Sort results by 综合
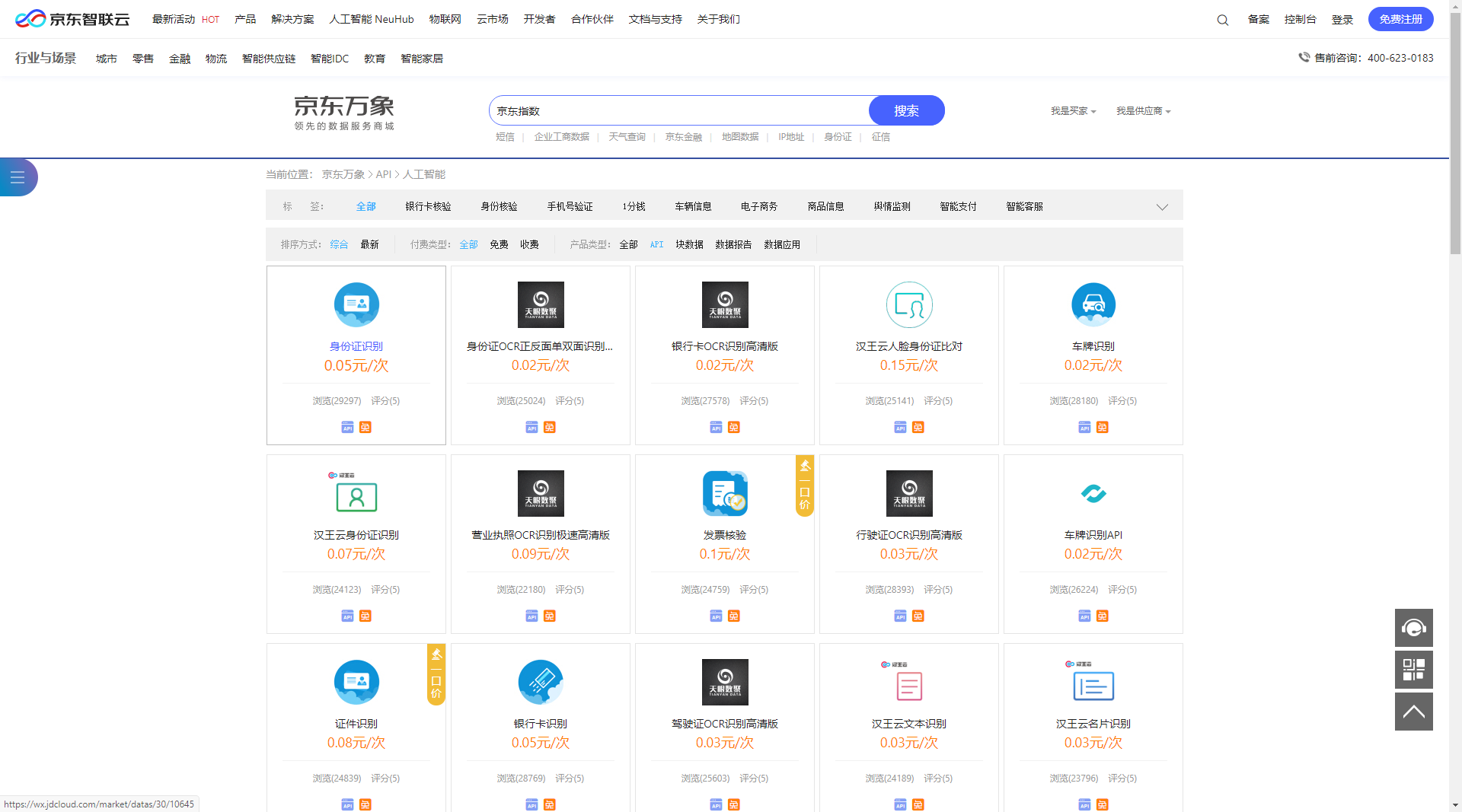 click(339, 244)
